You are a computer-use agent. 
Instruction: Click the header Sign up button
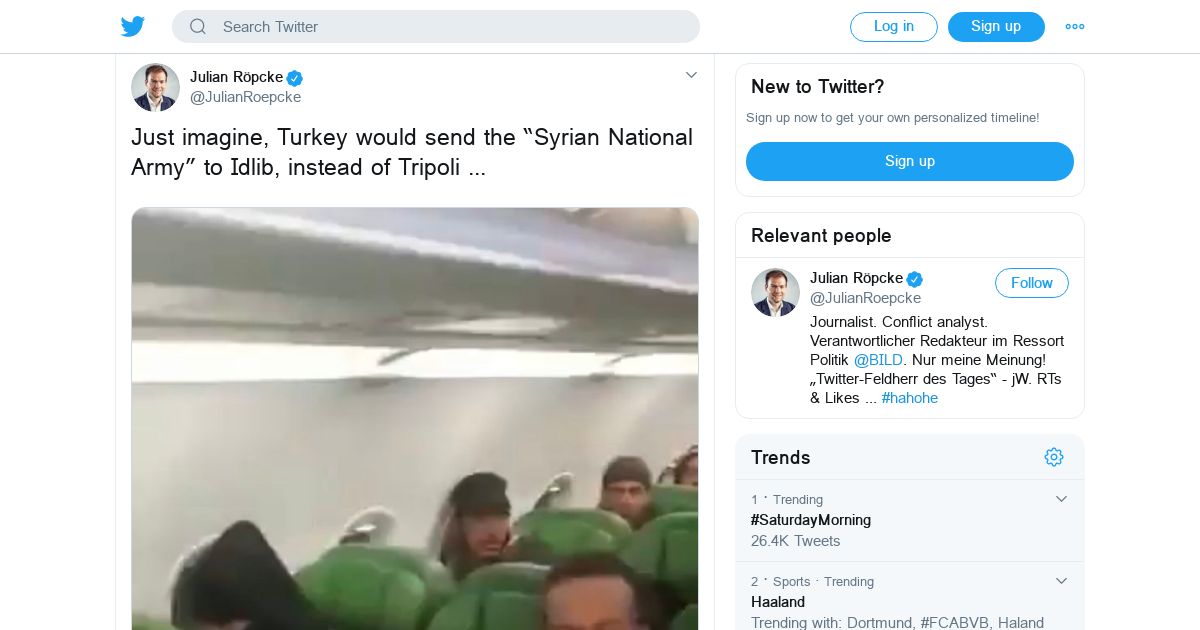click(x=996, y=27)
